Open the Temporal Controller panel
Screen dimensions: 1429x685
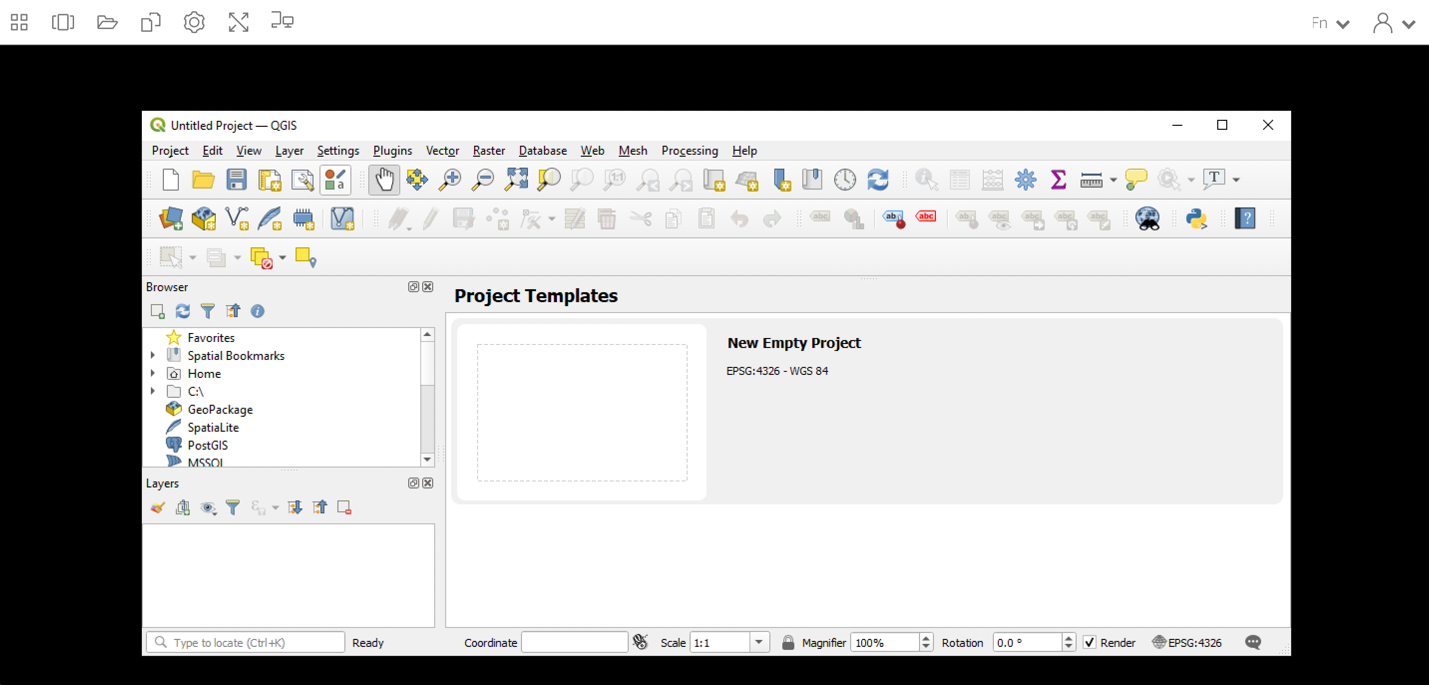pos(845,179)
